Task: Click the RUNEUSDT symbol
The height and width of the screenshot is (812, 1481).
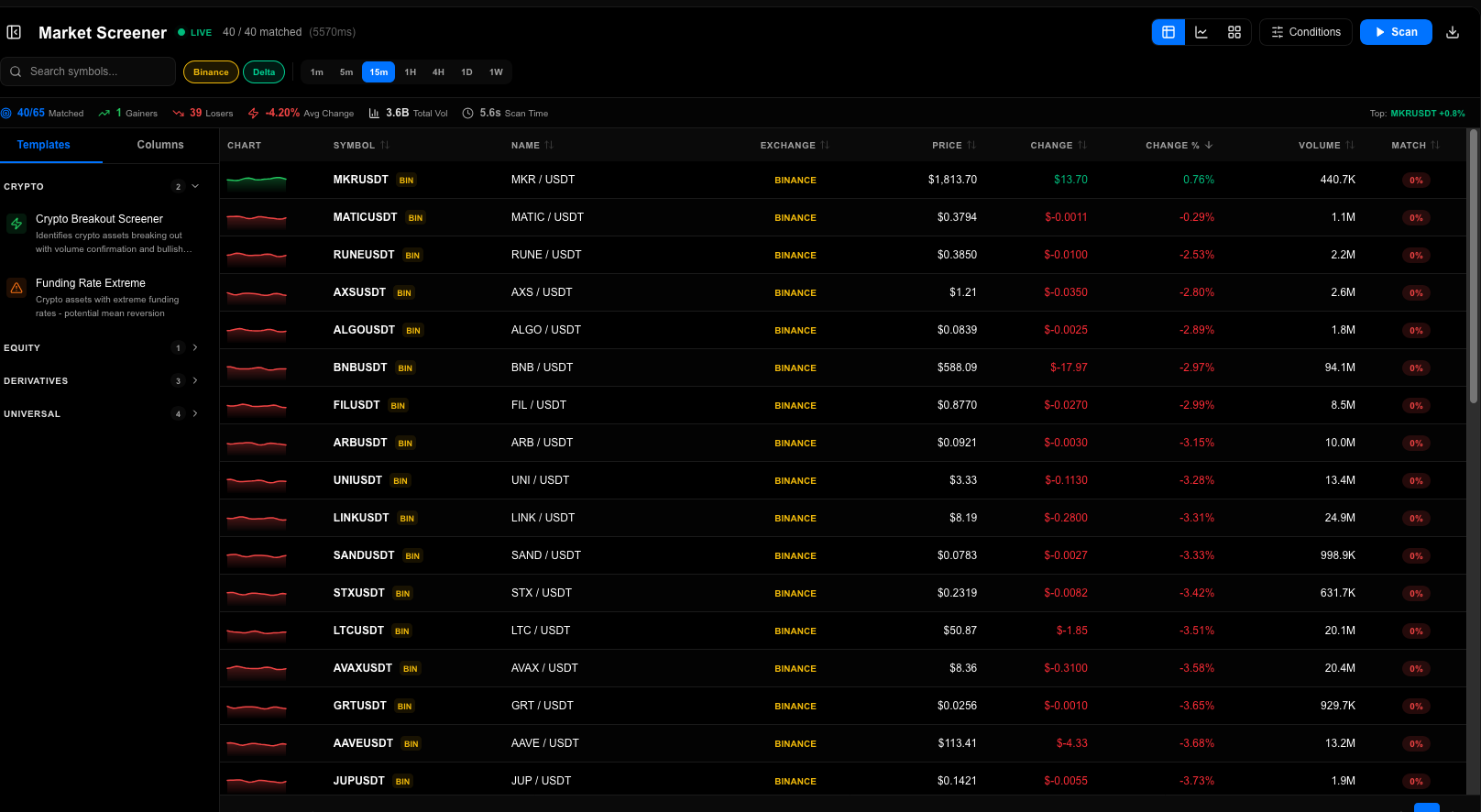Action: [x=364, y=255]
